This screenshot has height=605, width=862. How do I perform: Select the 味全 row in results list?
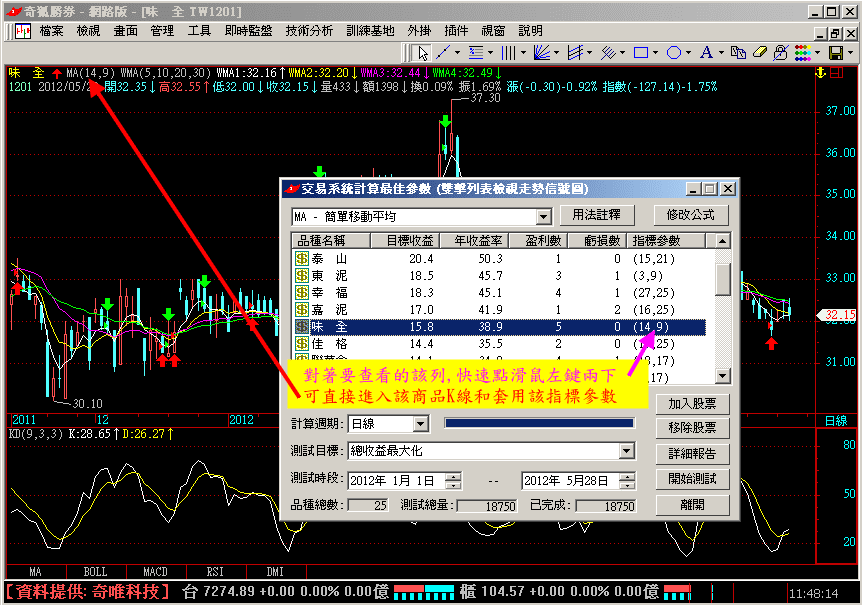pos(499,327)
